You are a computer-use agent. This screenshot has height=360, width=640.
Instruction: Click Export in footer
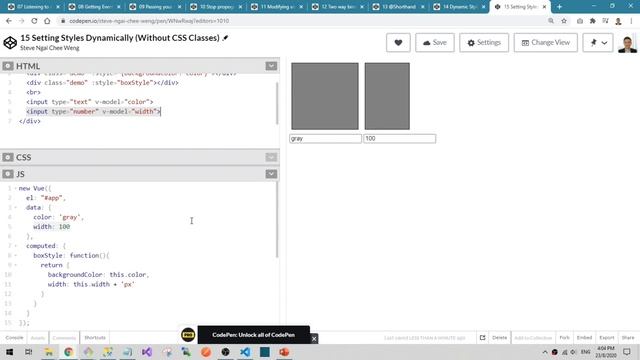point(607,338)
